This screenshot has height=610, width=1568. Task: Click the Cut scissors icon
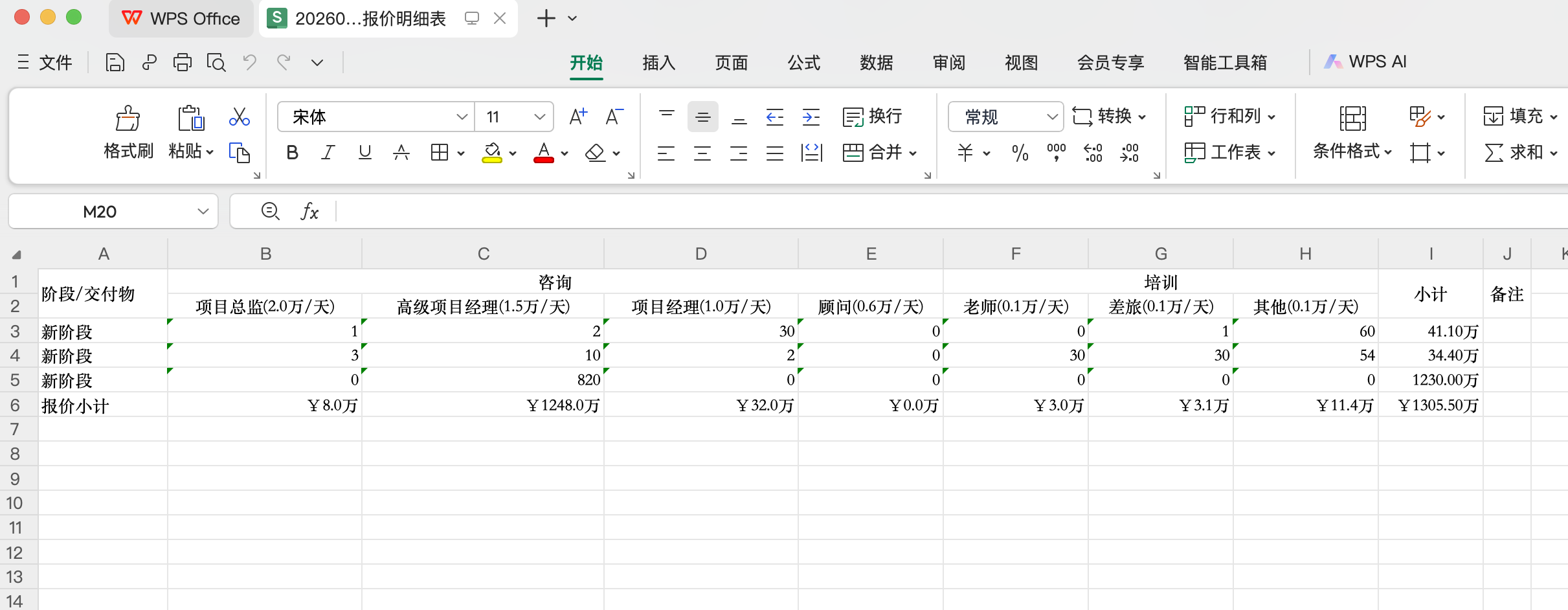pyautogui.click(x=239, y=117)
